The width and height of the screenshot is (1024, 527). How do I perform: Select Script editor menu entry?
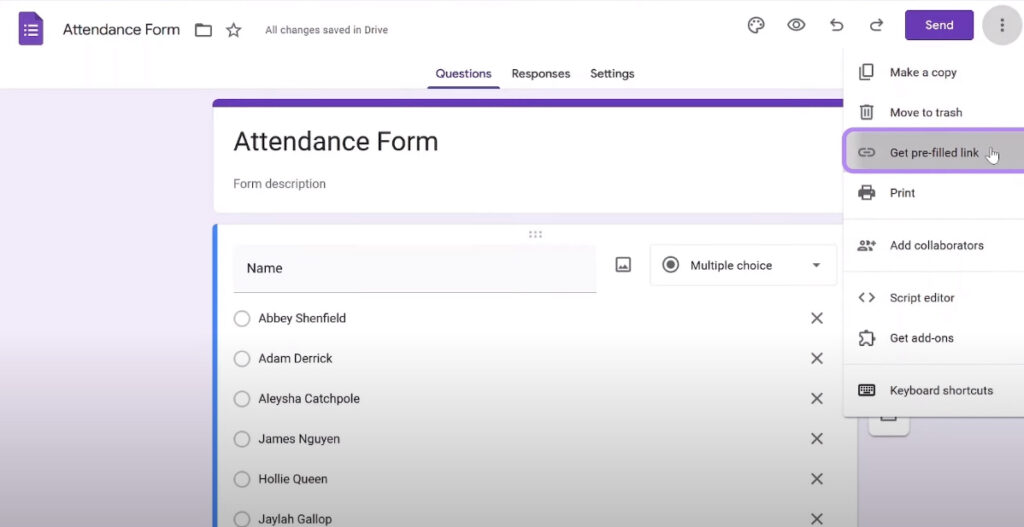click(934, 298)
